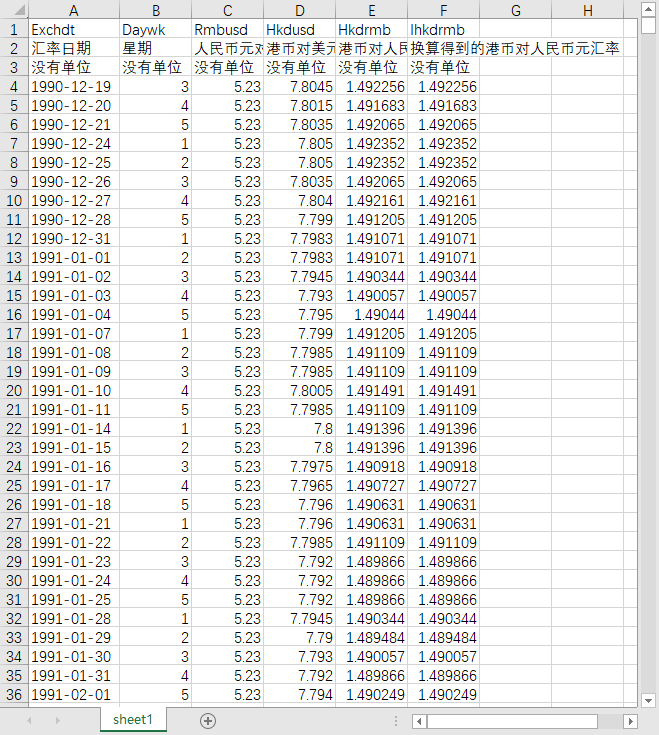The height and width of the screenshot is (735, 659).
Task: Go to previous sheet with tab-nav arrow
Action: (x=29, y=720)
